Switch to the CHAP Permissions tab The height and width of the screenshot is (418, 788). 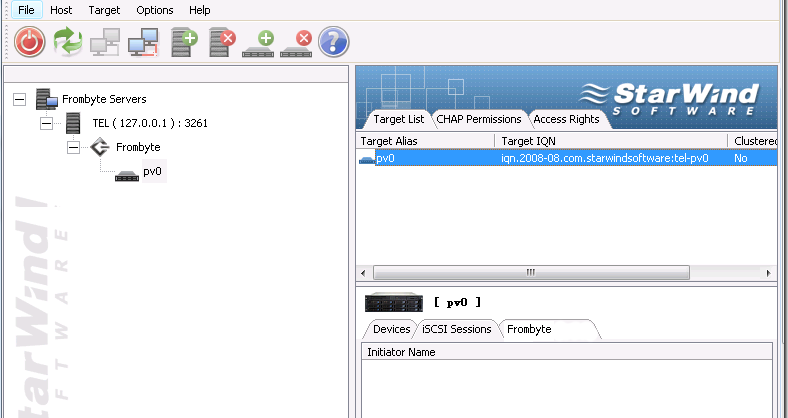[x=478, y=120]
